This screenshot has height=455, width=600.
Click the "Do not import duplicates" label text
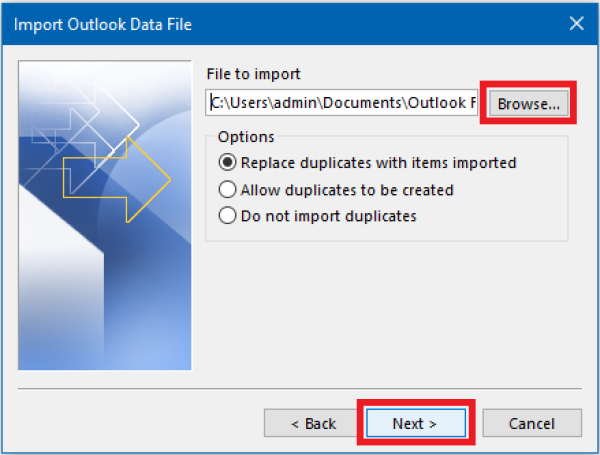pyautogui.click(x=327, y=215)
